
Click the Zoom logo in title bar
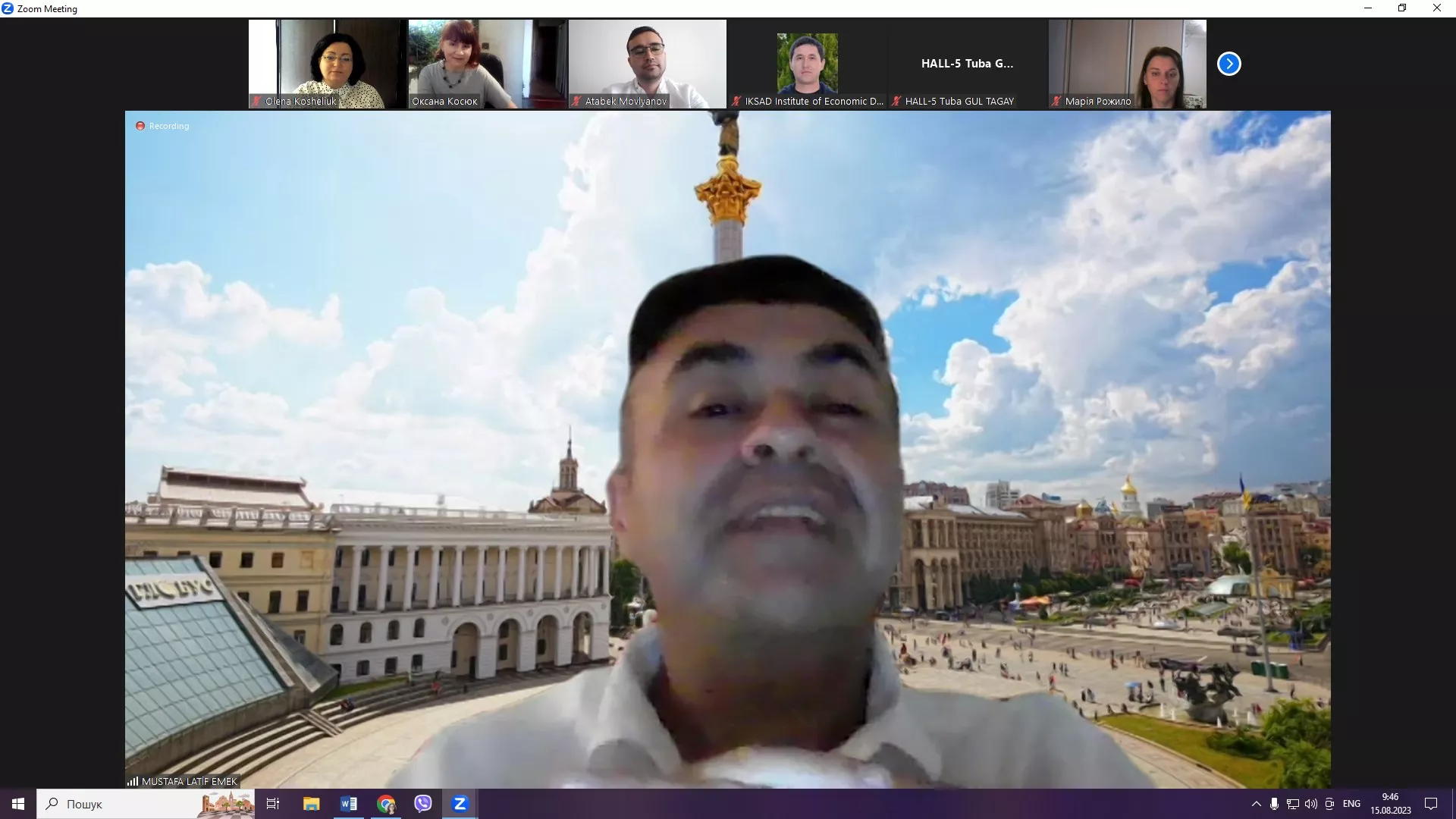click(x=8, y=8)
